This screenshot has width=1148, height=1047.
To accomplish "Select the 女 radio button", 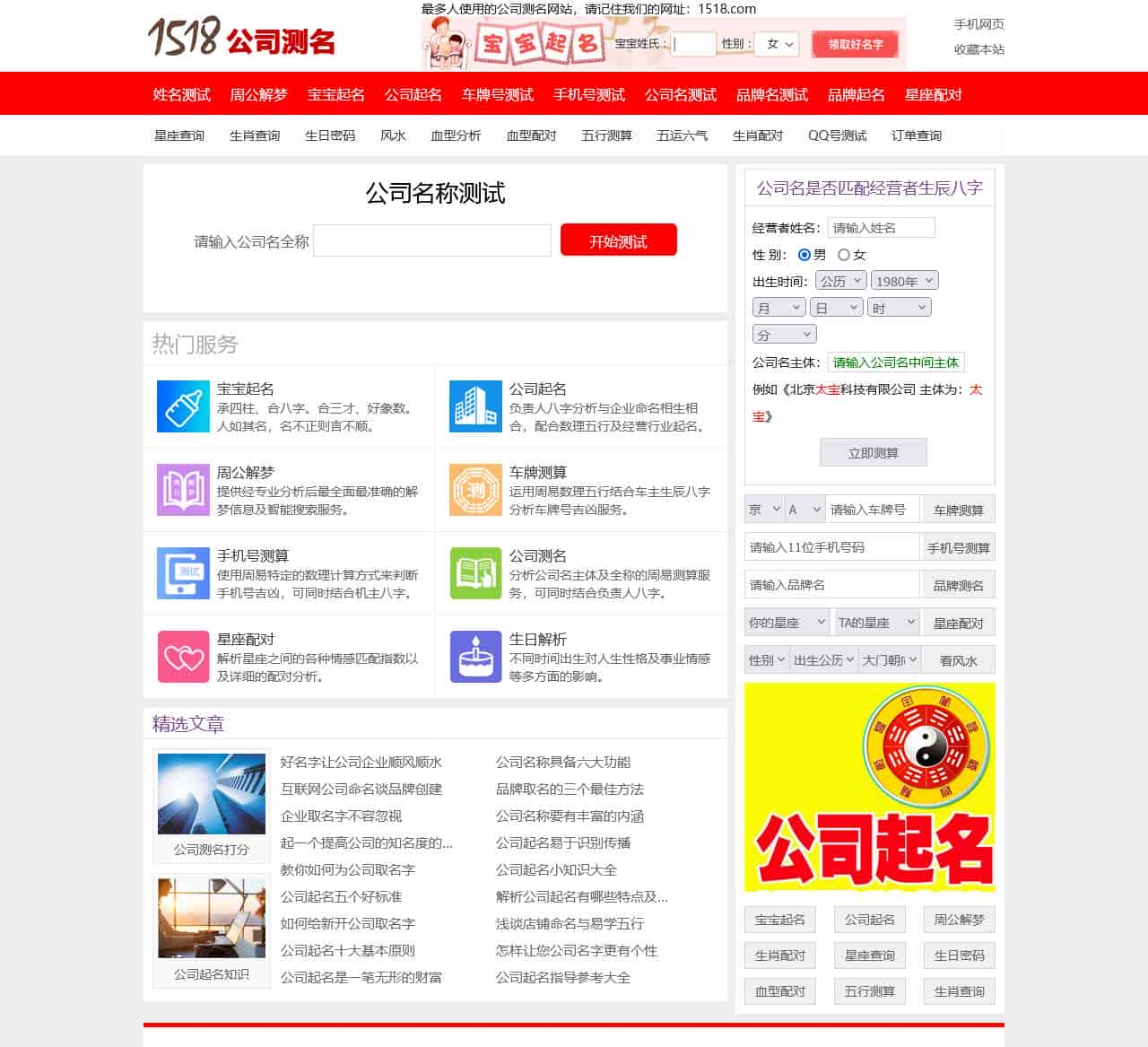I will [844, 255].
